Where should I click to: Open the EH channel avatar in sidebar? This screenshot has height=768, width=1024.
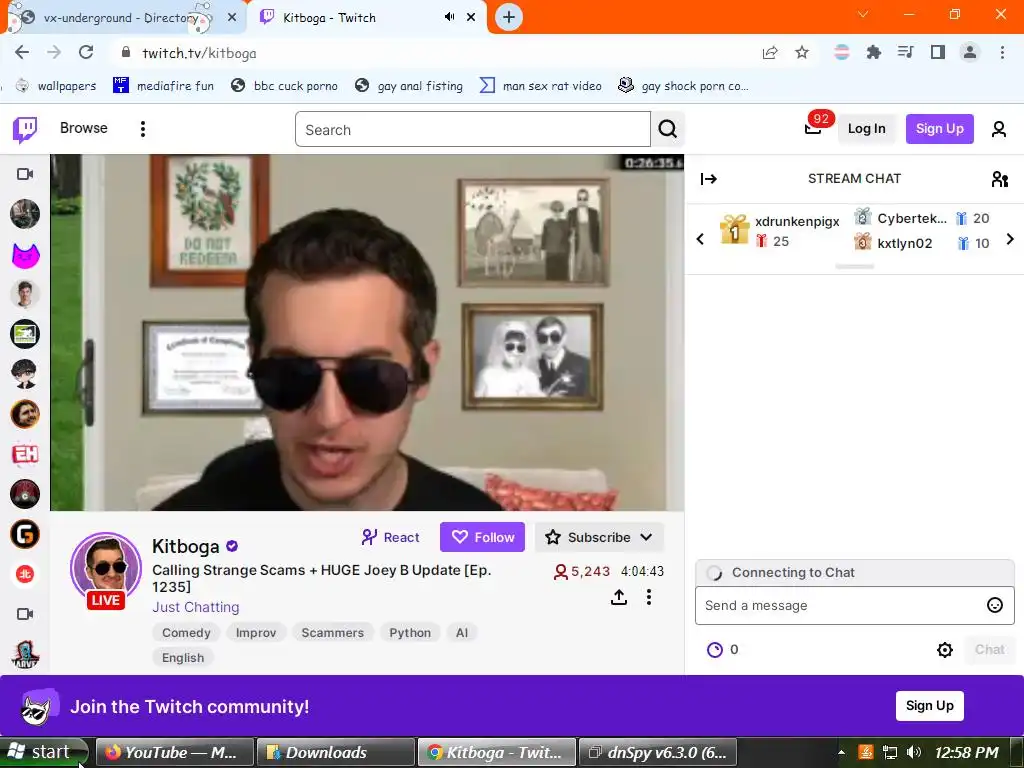[x=25, y=454]
